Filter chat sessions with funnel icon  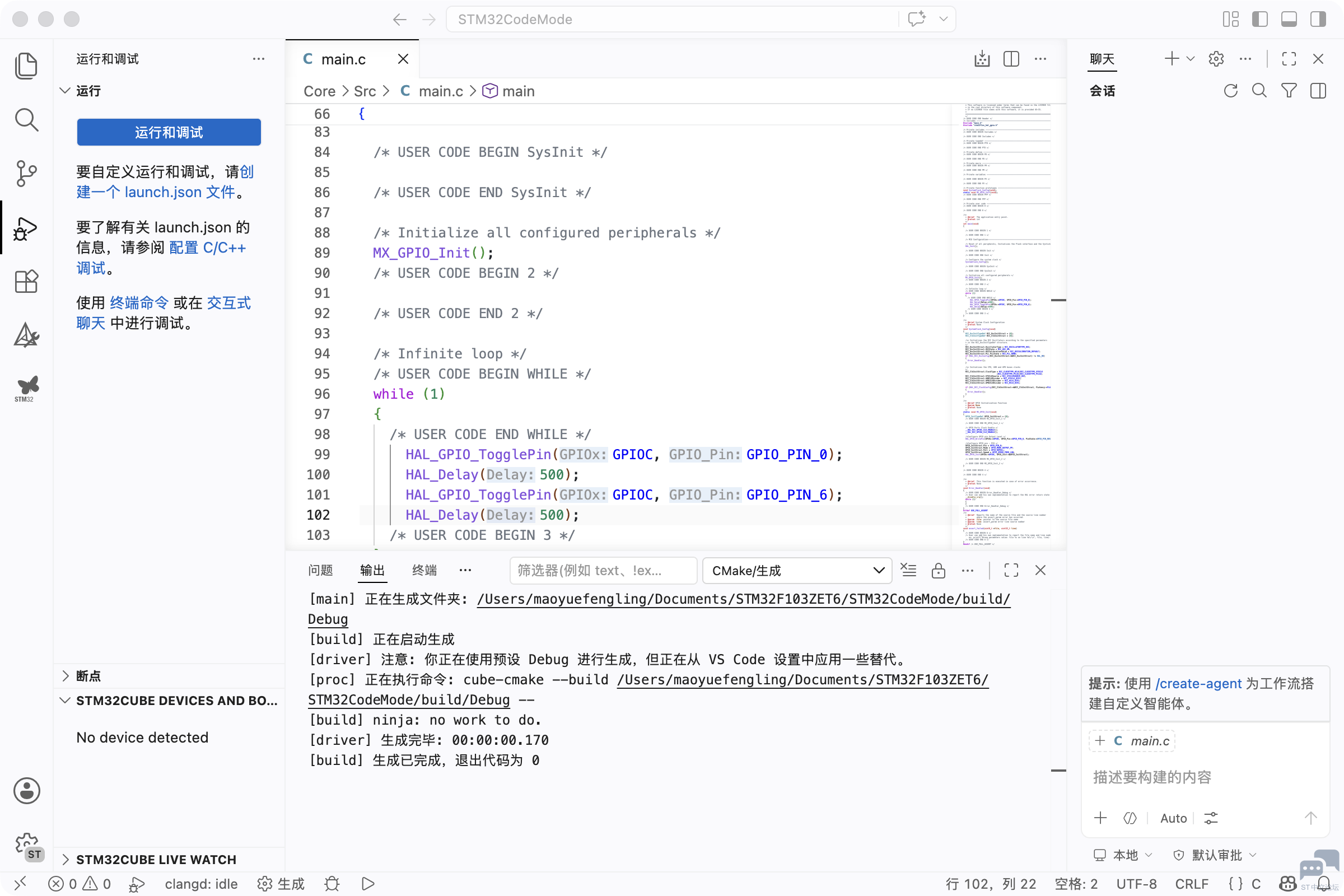(x=1289, y=91)
